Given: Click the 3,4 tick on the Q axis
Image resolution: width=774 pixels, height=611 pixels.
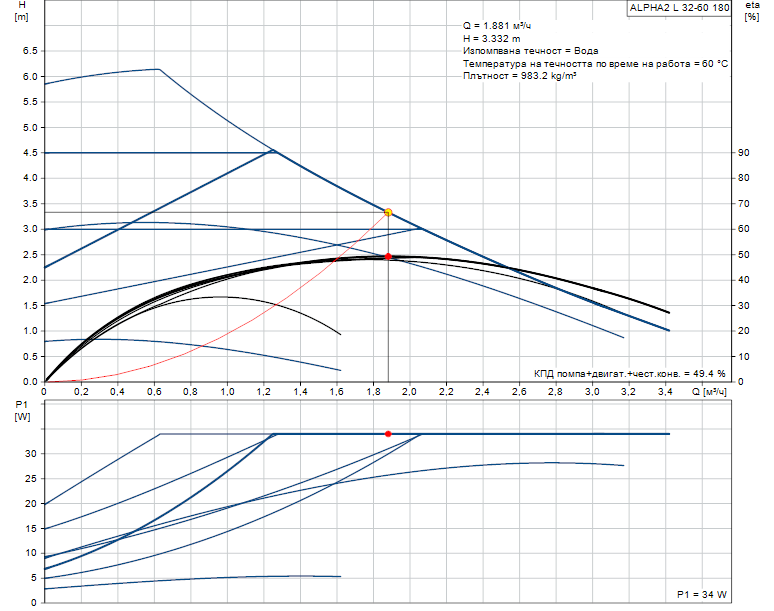Looking at the screenshot, I should point(668,392).
